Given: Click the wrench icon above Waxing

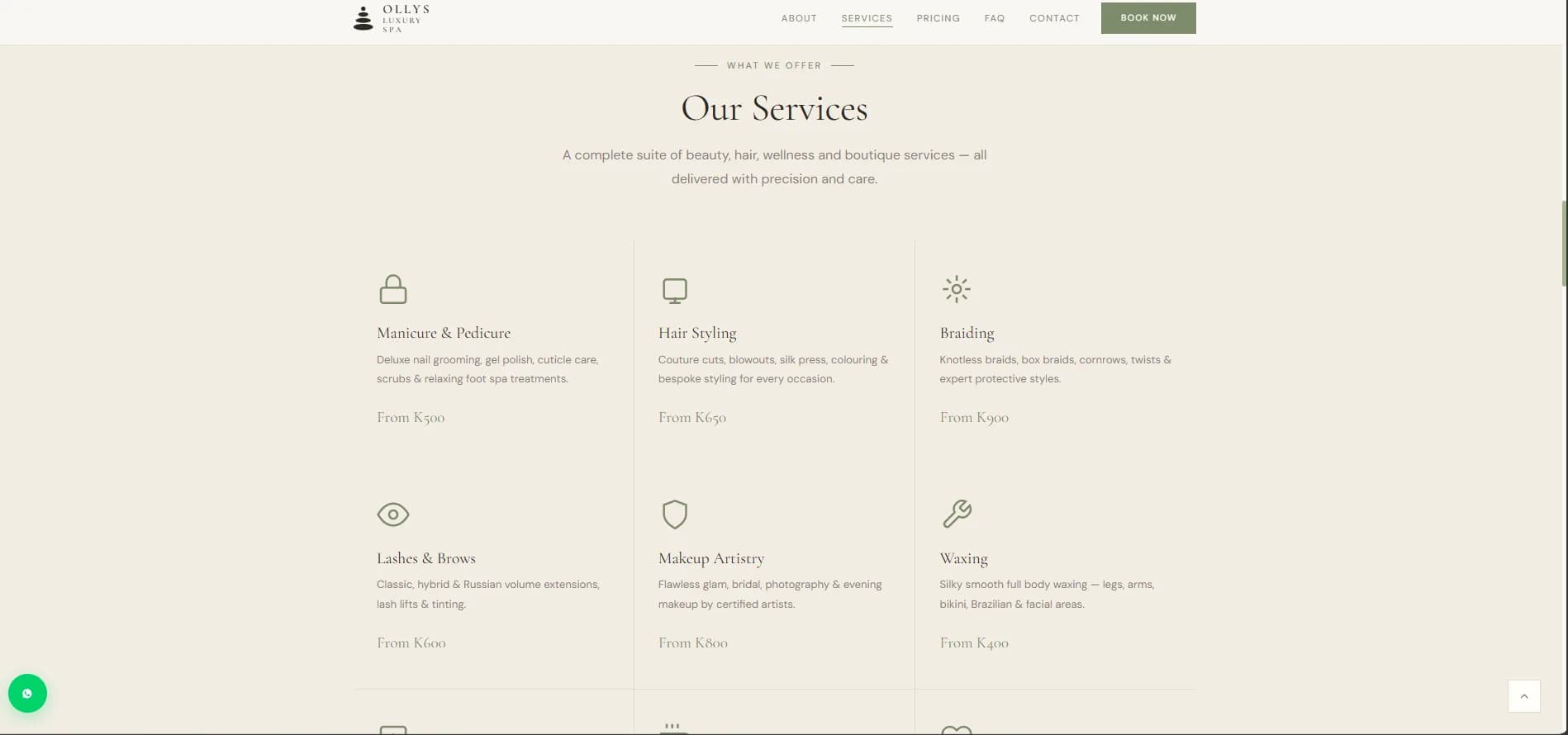Looking at the screenshot, I should point(957,514).
